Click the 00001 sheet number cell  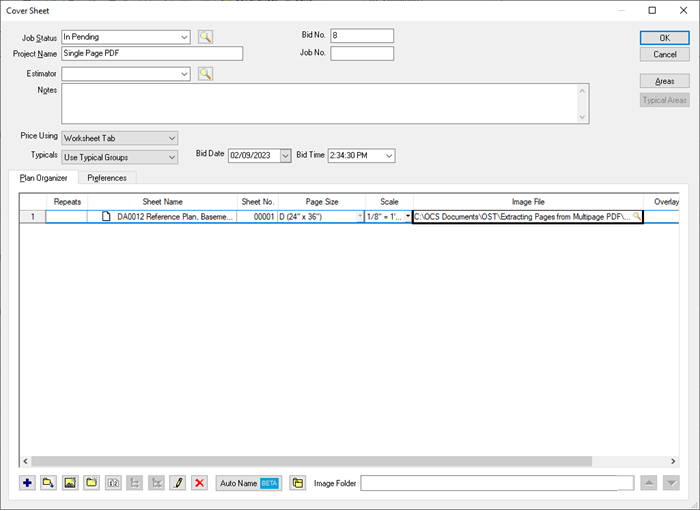coord(258,216)
